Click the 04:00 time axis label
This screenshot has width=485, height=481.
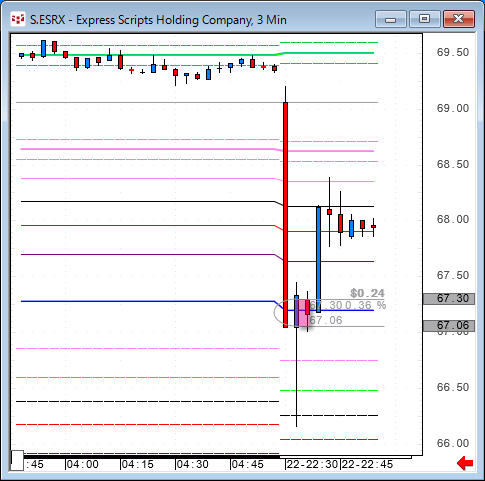[82, 464]
